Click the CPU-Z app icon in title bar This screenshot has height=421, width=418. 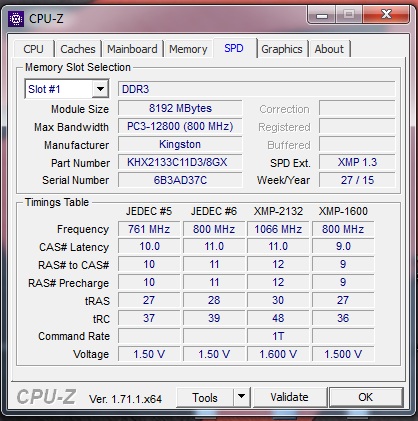(x=16, y=19)
